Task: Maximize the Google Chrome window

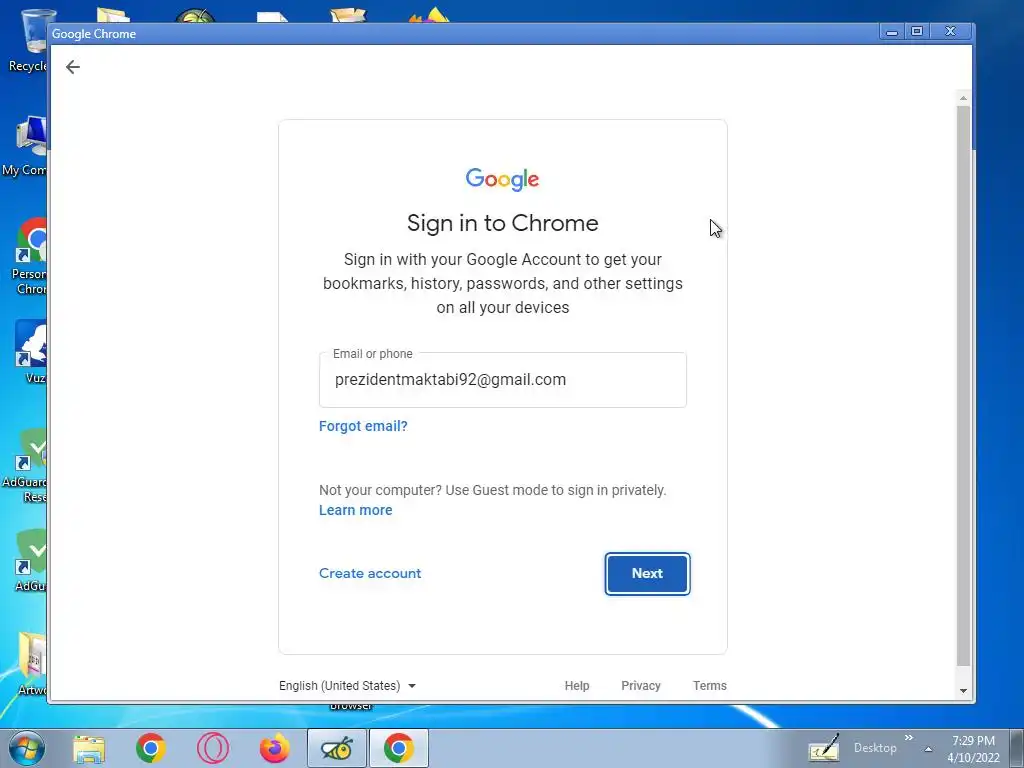Action: pyautogui.click(x=917, y=31)
